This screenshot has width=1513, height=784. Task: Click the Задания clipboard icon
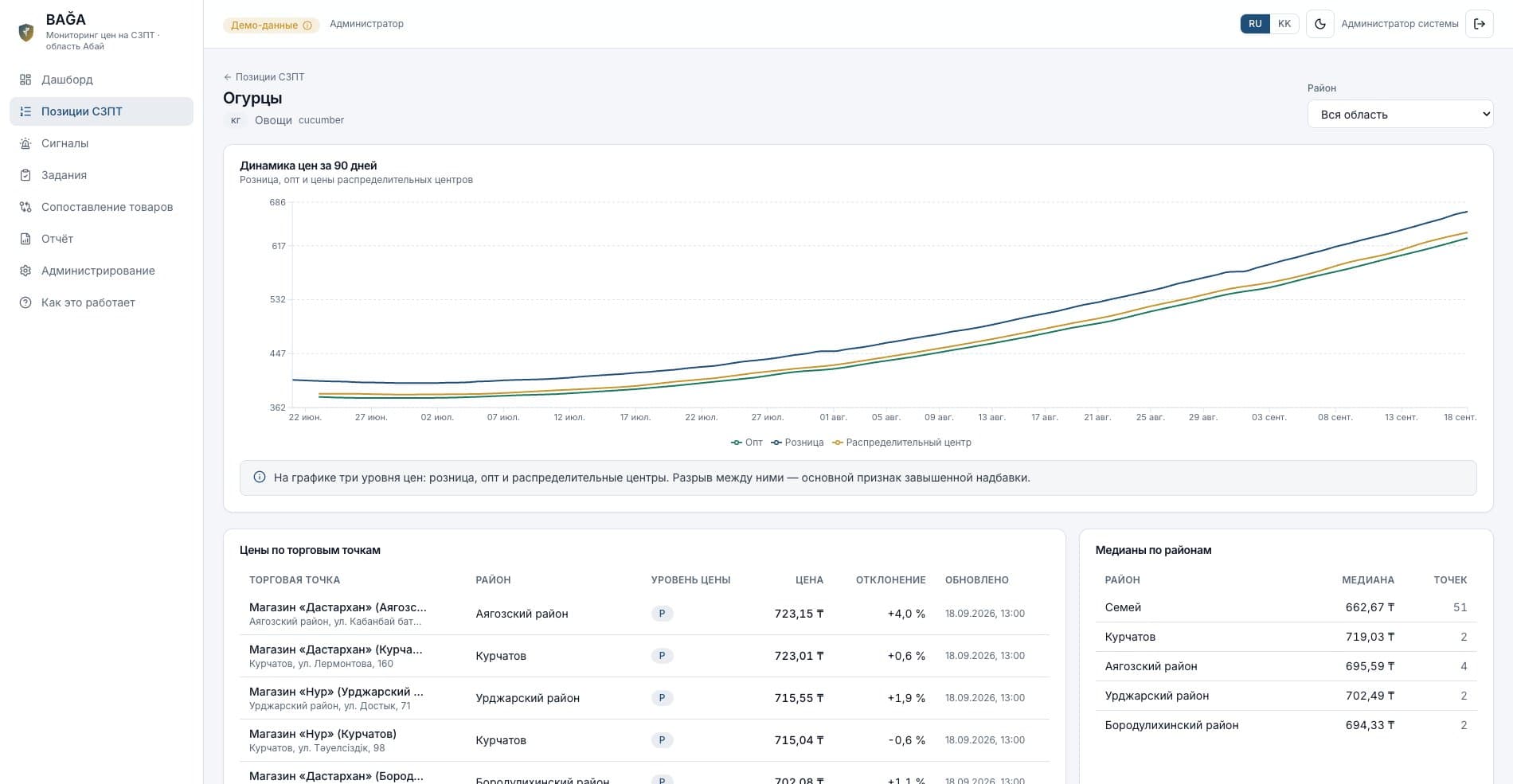(x=25, y=175)
